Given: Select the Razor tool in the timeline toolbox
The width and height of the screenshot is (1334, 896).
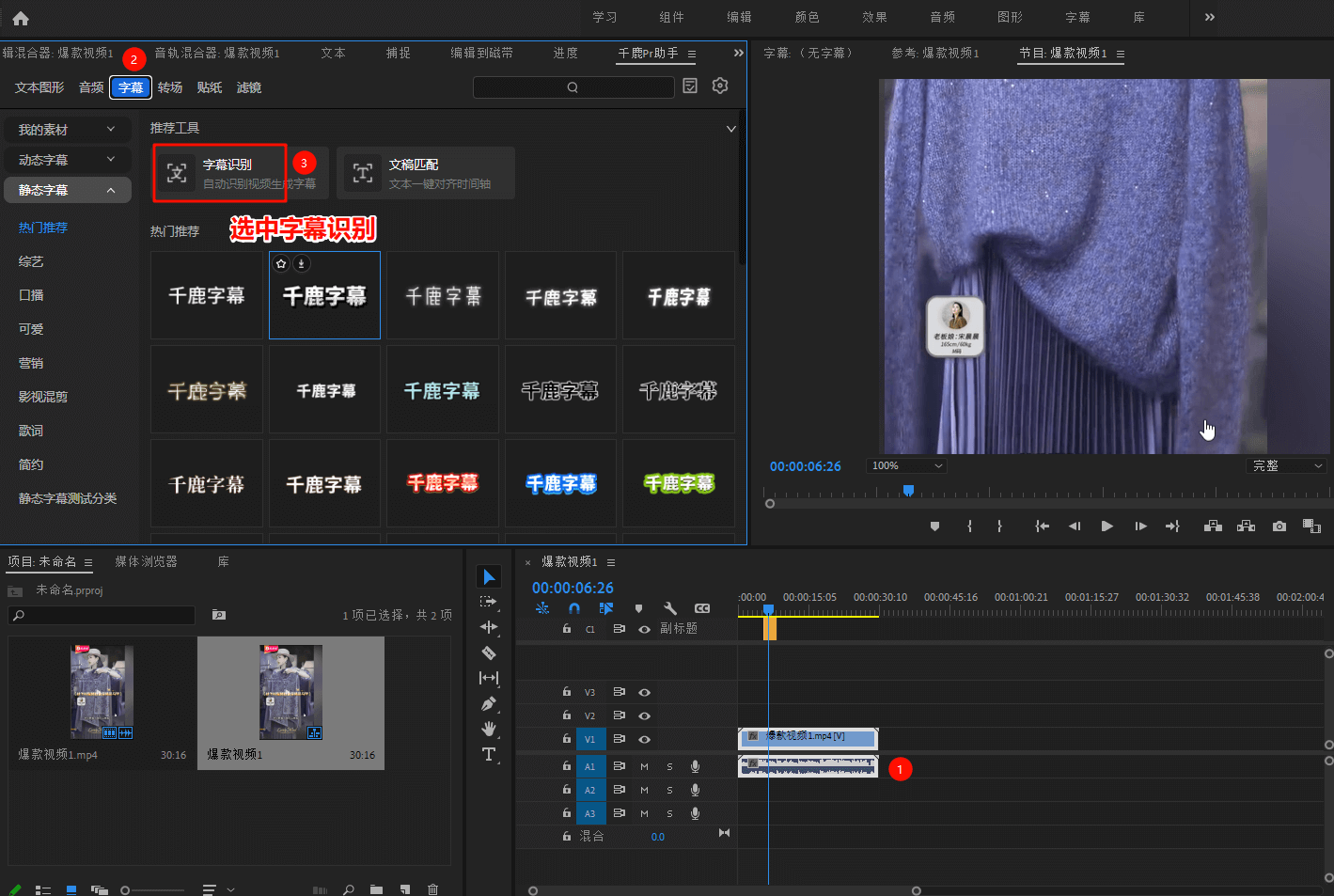Looking at the screenshot, I should coord(489,652).
